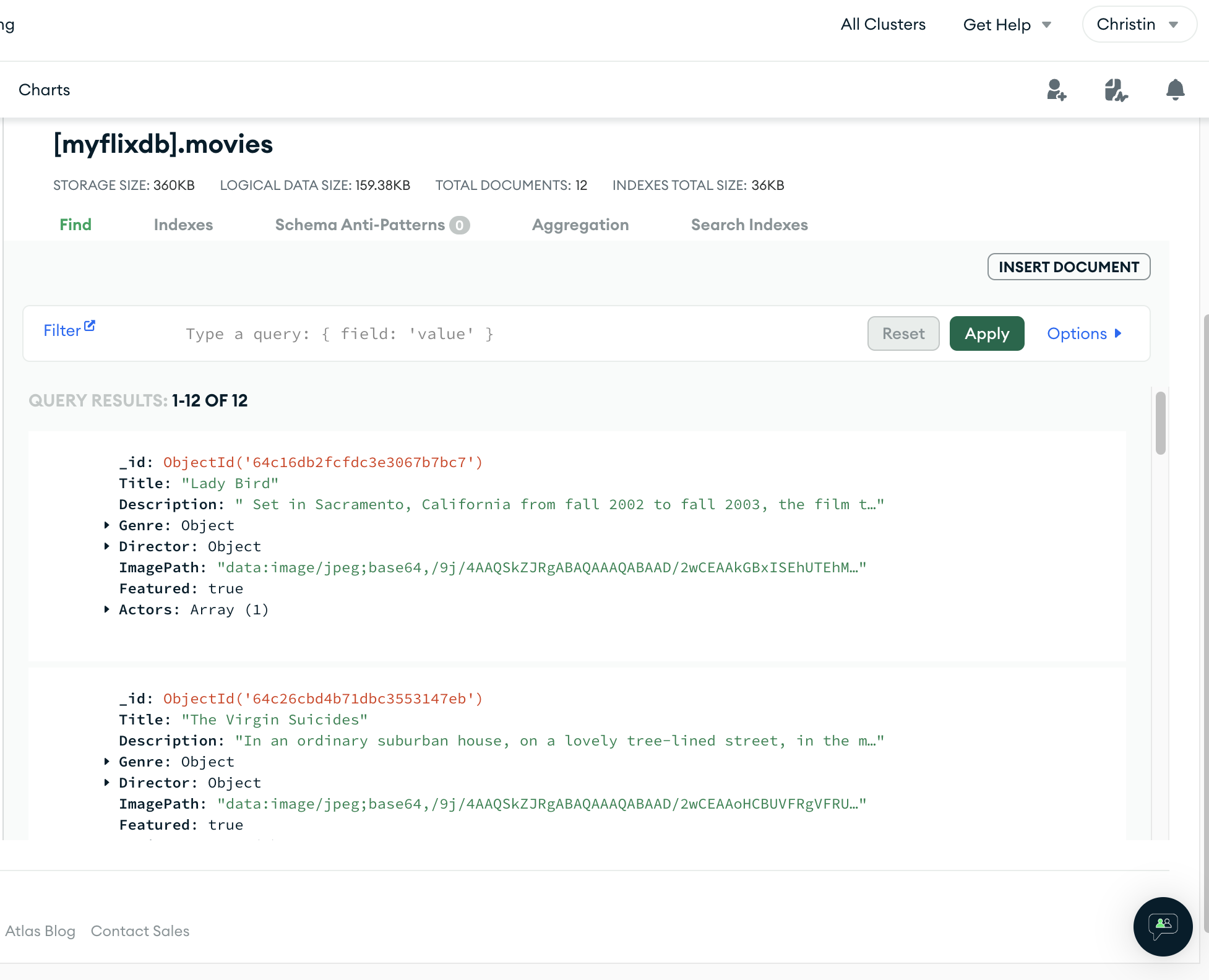Click the results list scrollbar thumb

click(x=1160, y=423)
